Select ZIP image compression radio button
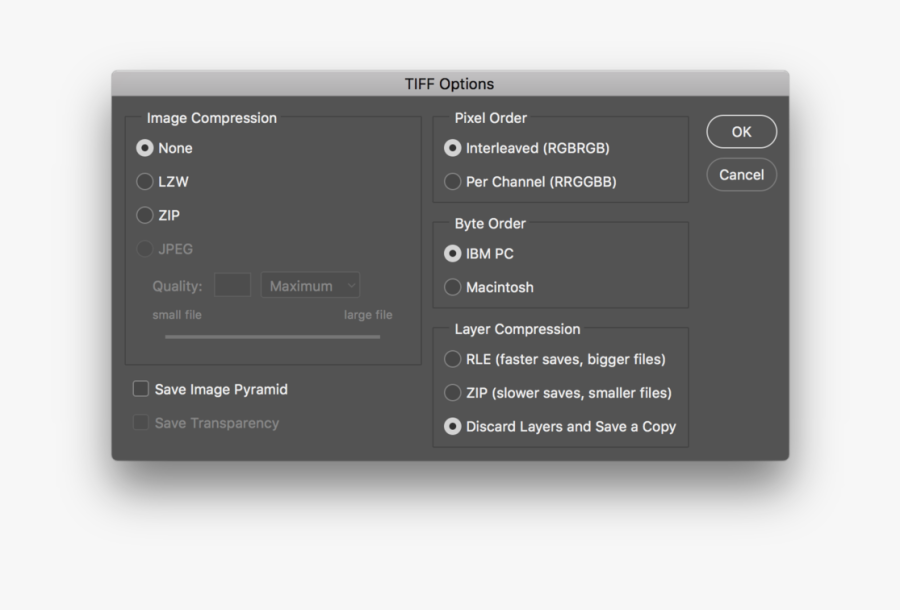The width and height of the screenshot is (900, 610). click(x=145, y=215)
